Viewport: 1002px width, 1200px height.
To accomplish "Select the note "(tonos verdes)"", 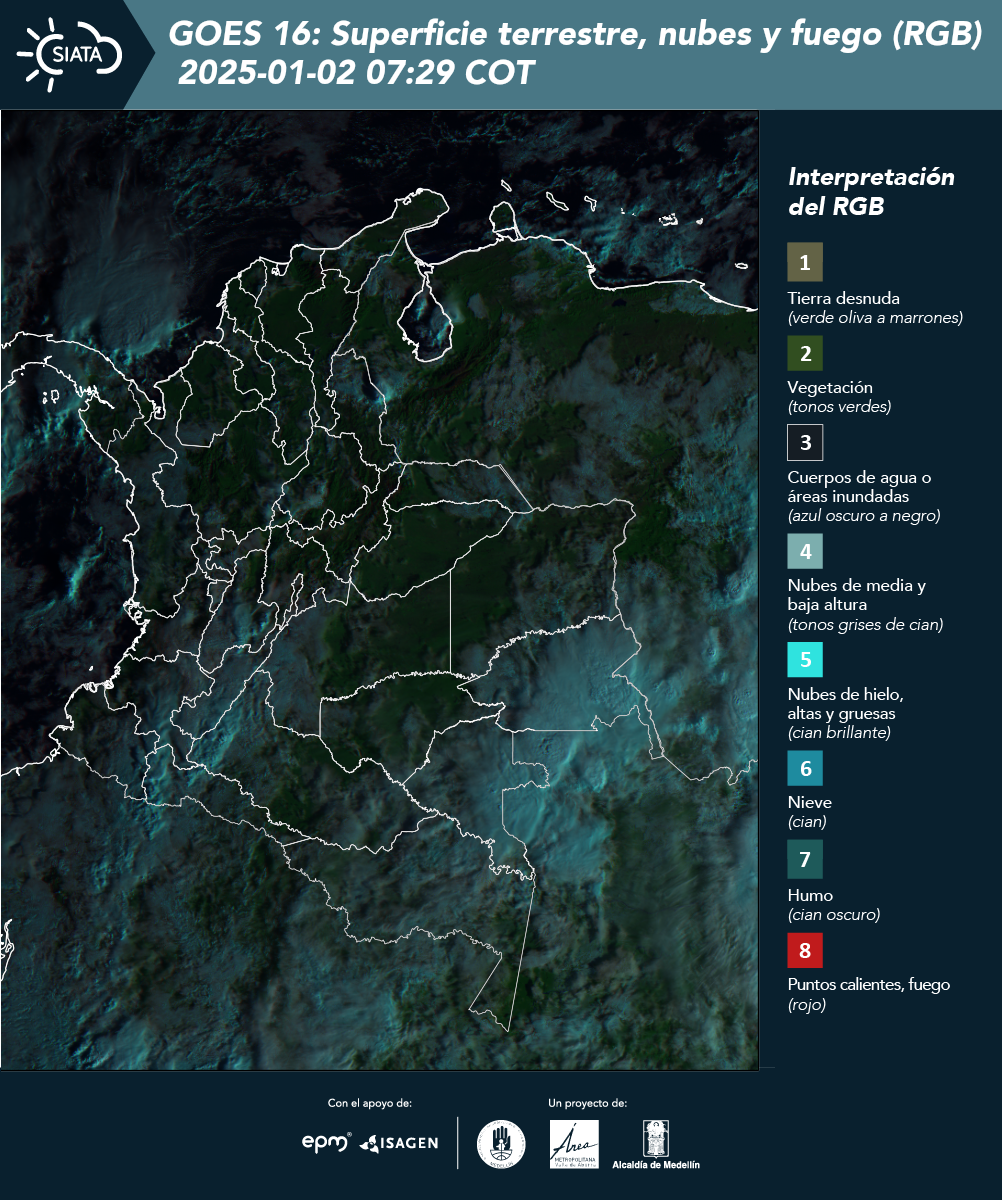I will coord(839,407).
